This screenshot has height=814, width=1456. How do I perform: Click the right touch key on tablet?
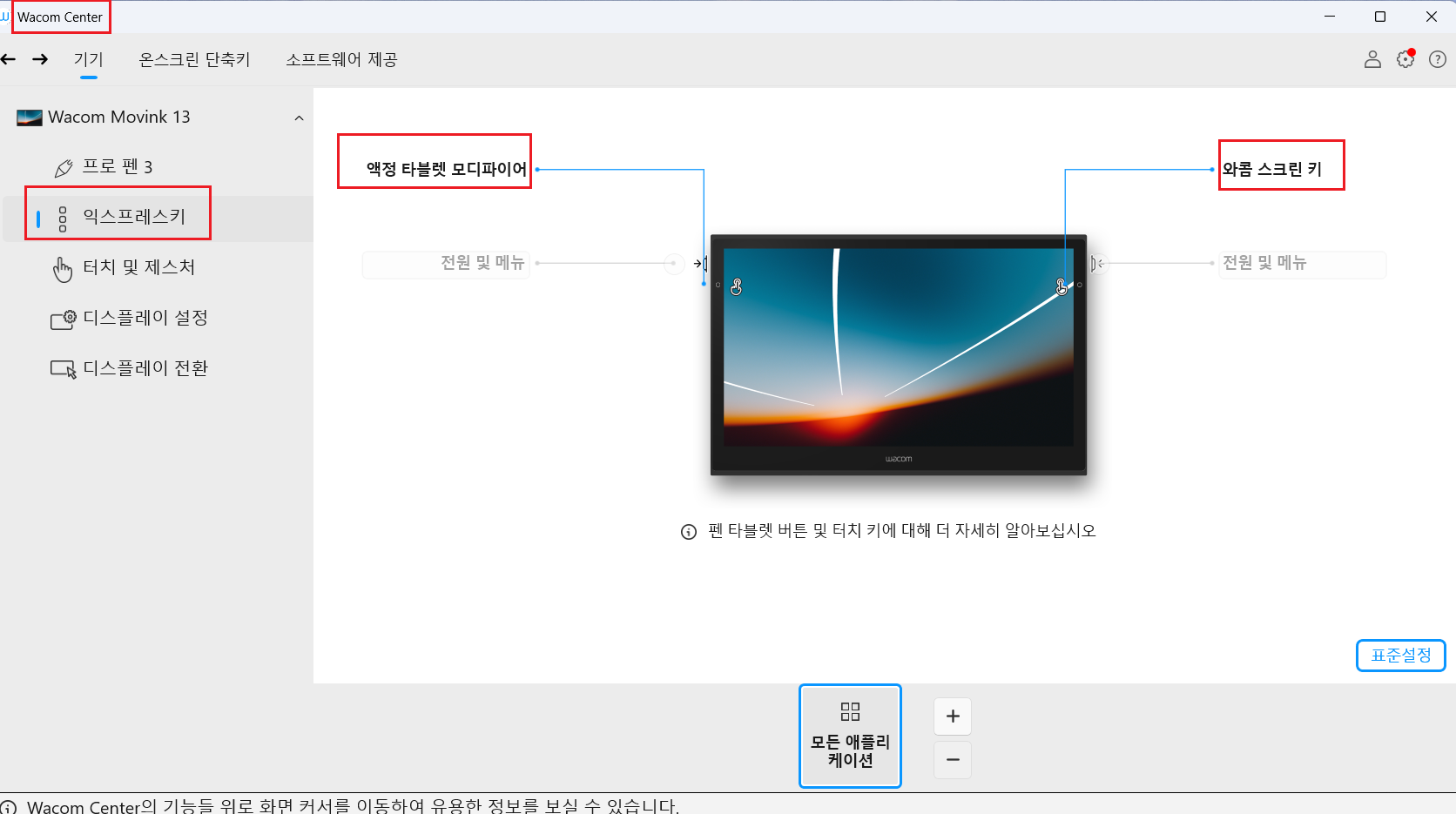point(1062,286)
